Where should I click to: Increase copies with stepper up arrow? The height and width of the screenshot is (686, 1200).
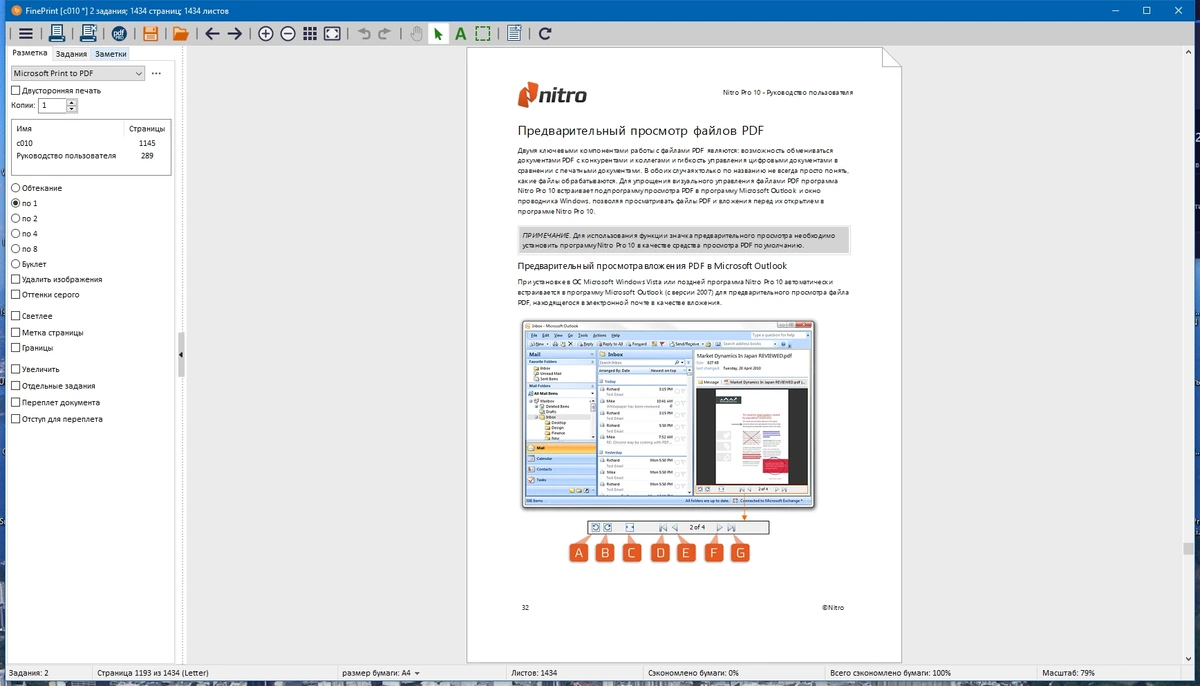click(72, 101)
